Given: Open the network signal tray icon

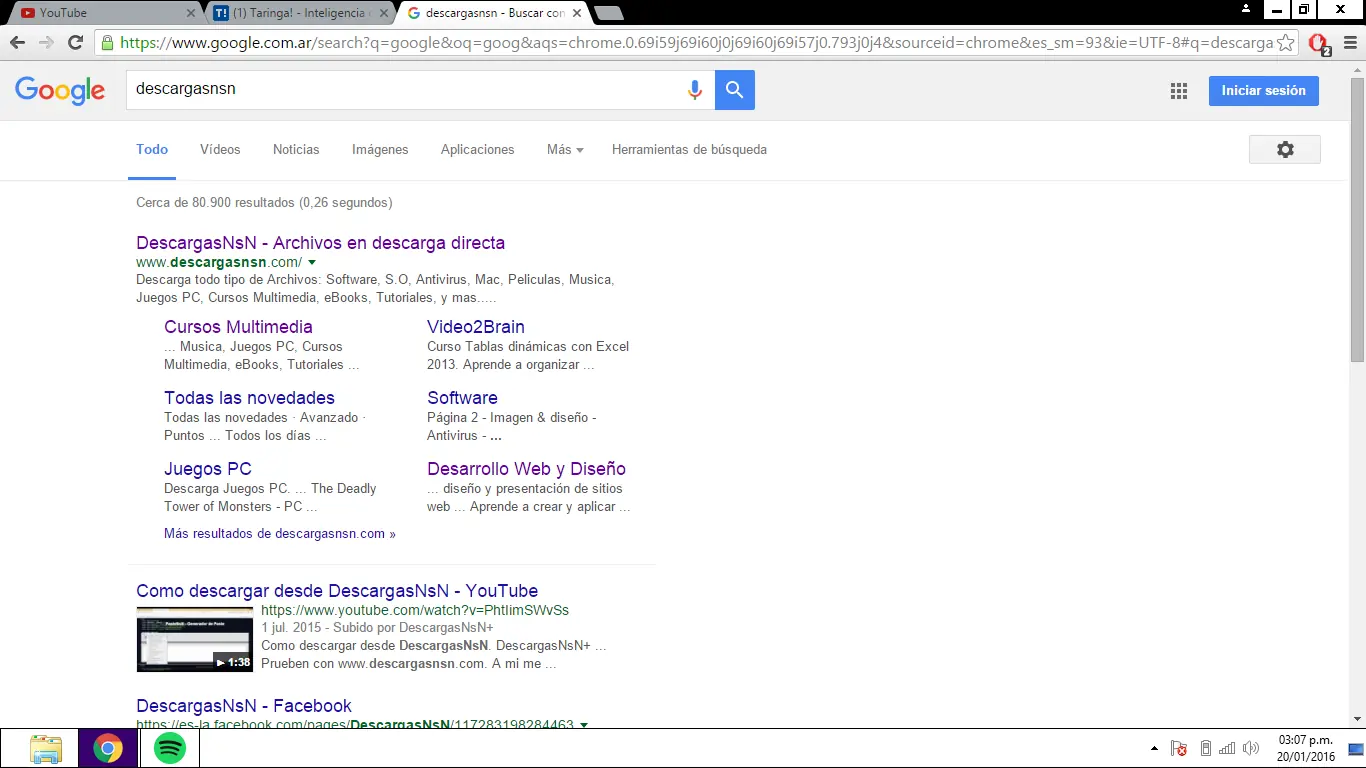Looking at the screenshot, I should [x=1227, y=748].
